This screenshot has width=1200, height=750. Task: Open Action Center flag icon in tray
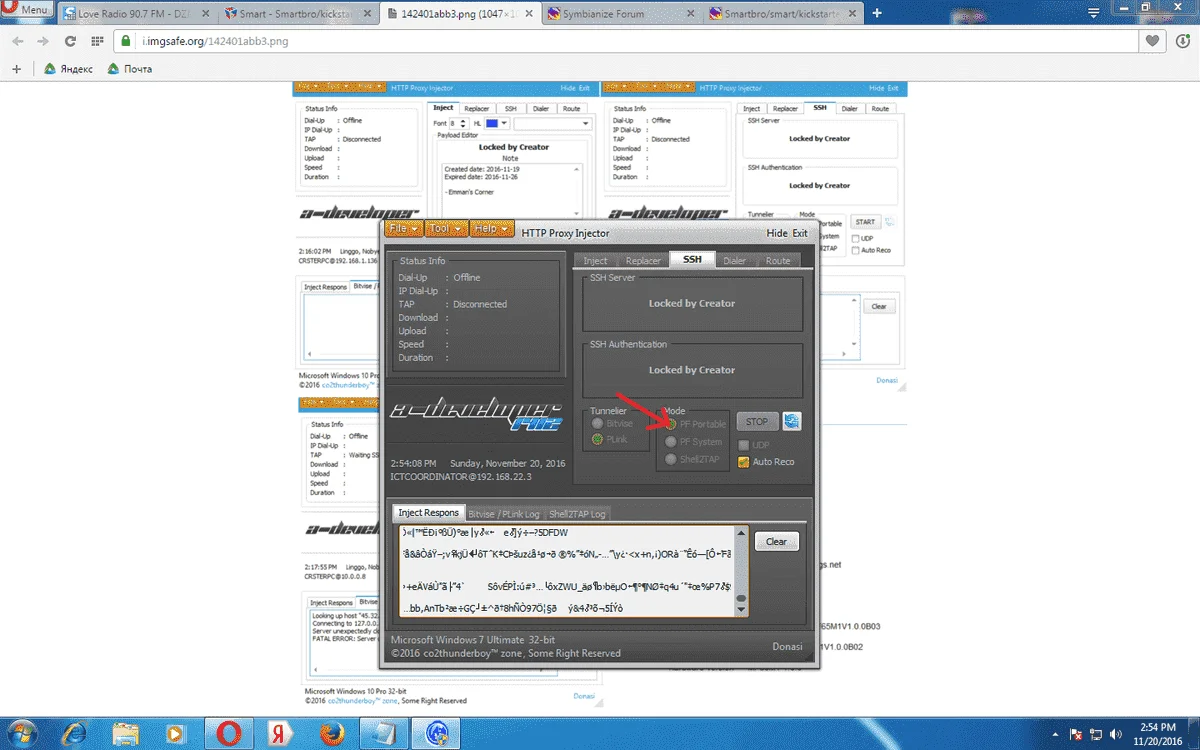pyautogui.click(x=1075, y=733)
